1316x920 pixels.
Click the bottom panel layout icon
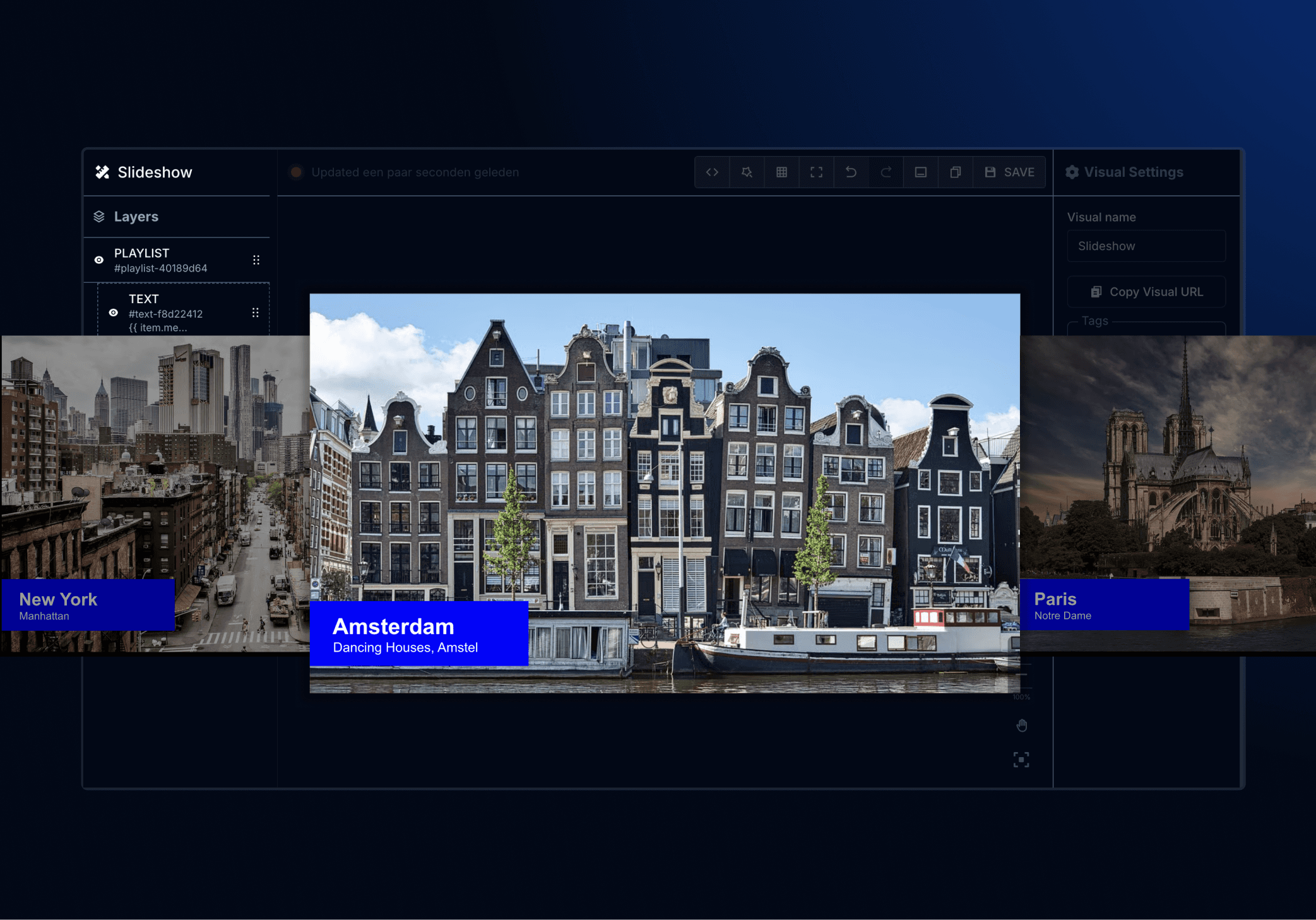click(x=920, y=172)
